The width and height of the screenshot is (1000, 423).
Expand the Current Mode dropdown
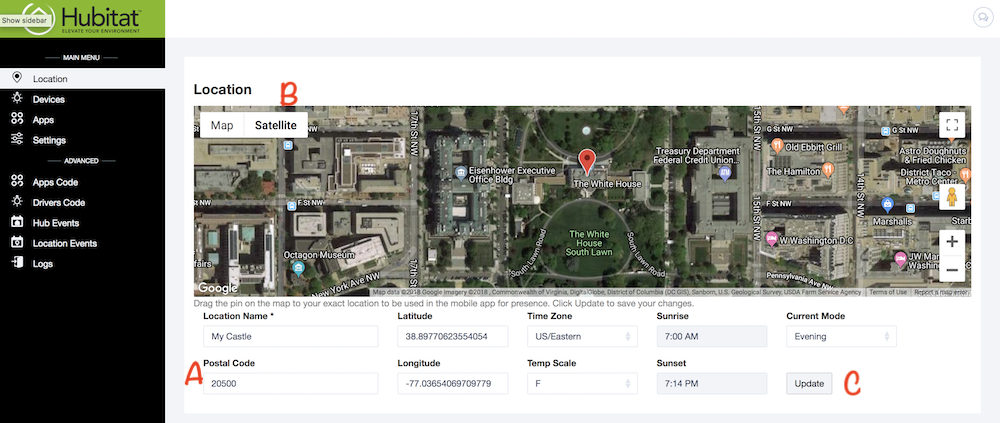[x=840, y=337]
